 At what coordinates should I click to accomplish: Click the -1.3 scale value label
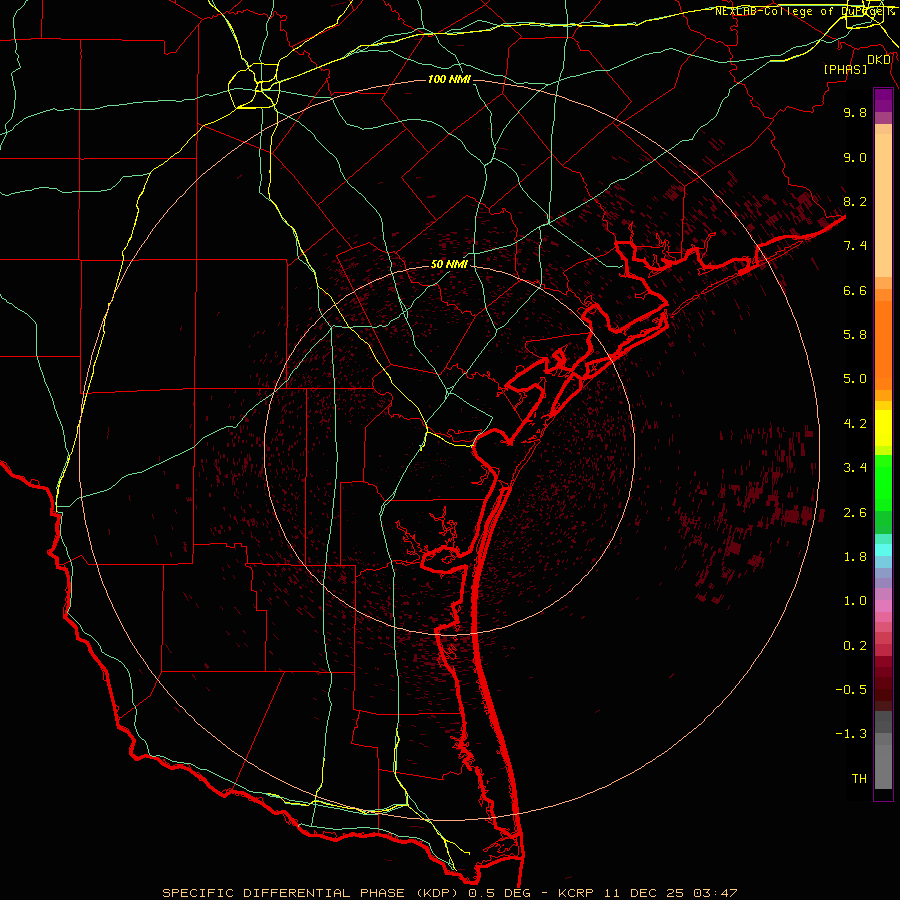[851, 734]
